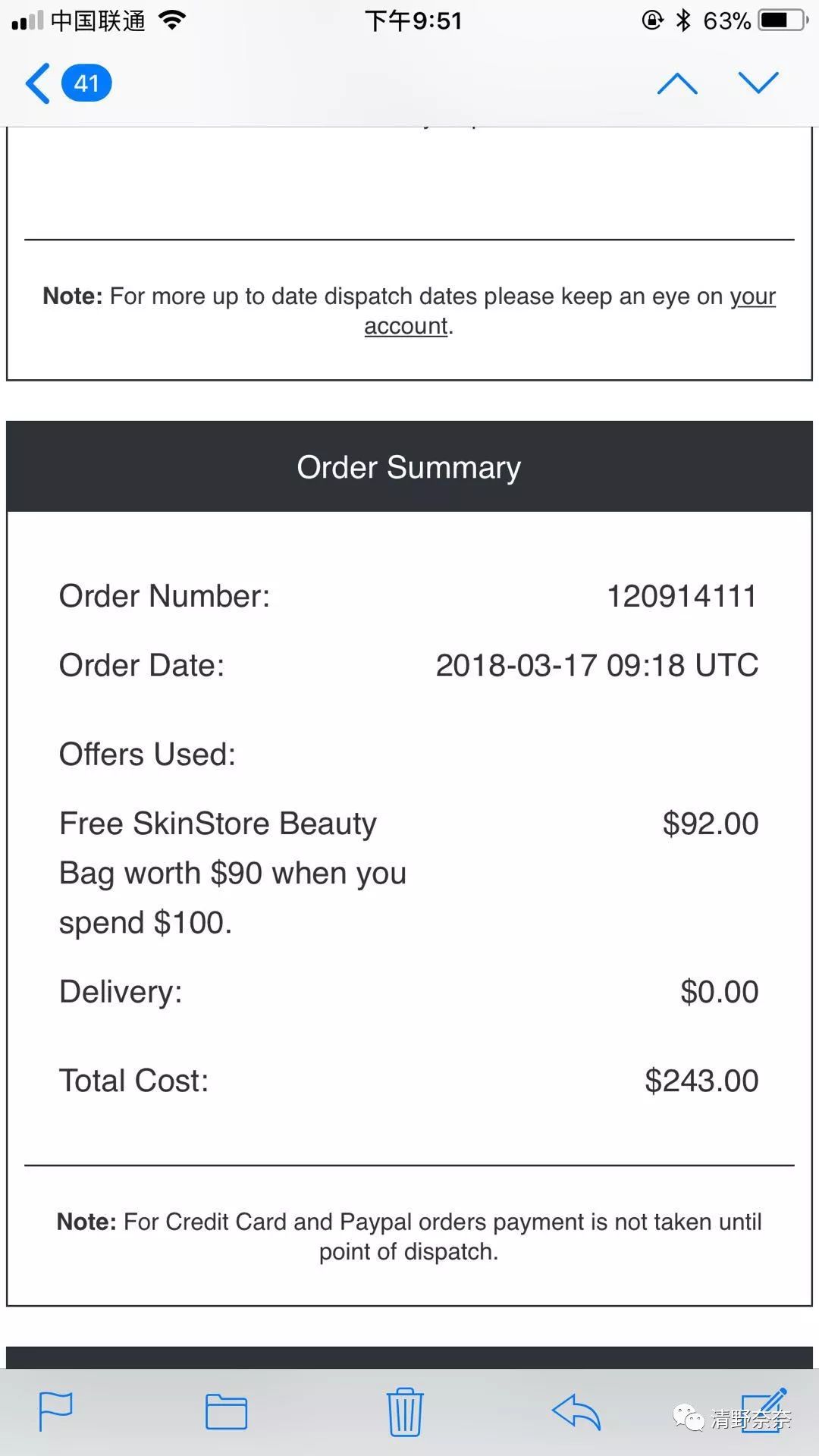Tap the clock in the status bar

tap(413, 20)
